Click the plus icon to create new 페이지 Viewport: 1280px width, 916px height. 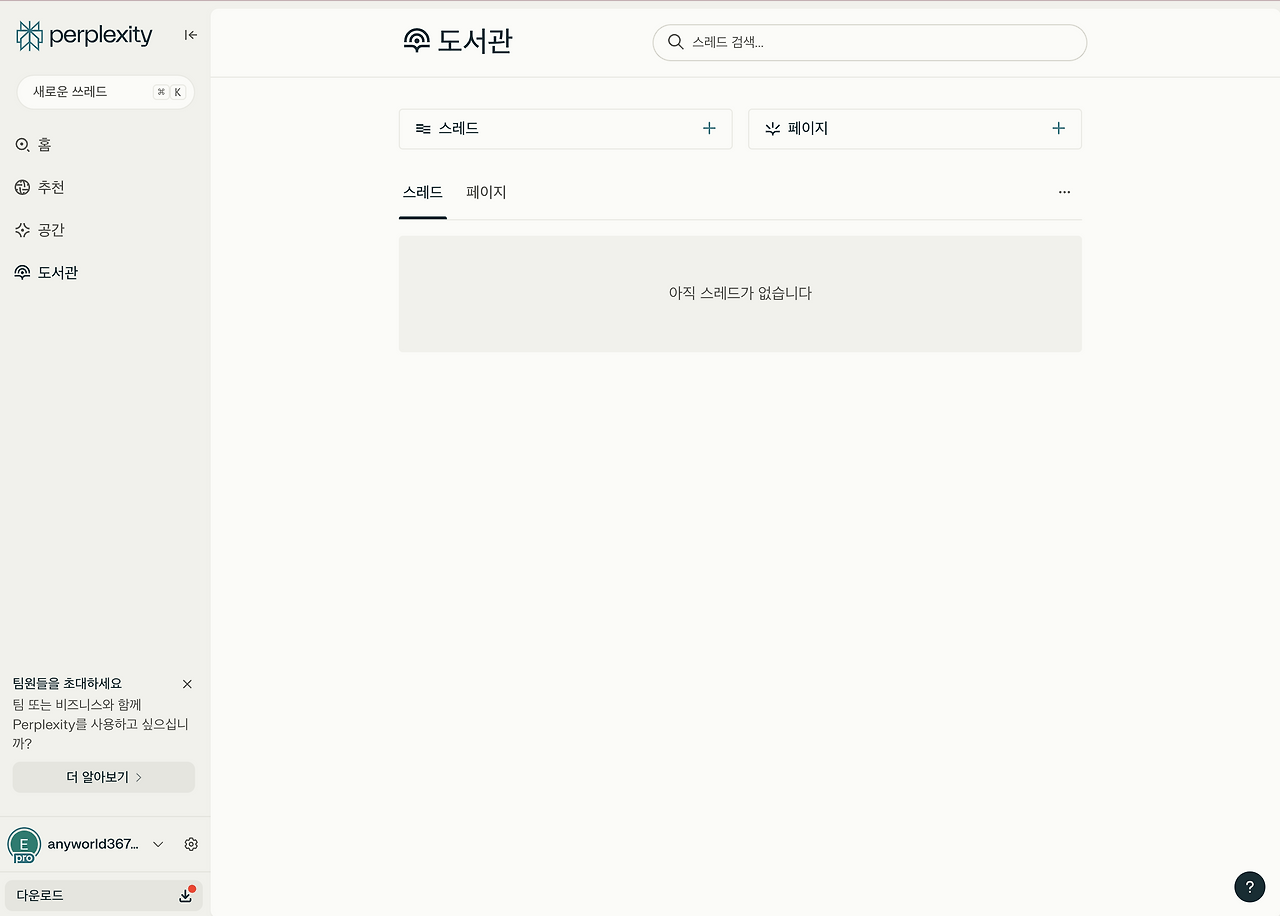click(x=1058, y=128)
